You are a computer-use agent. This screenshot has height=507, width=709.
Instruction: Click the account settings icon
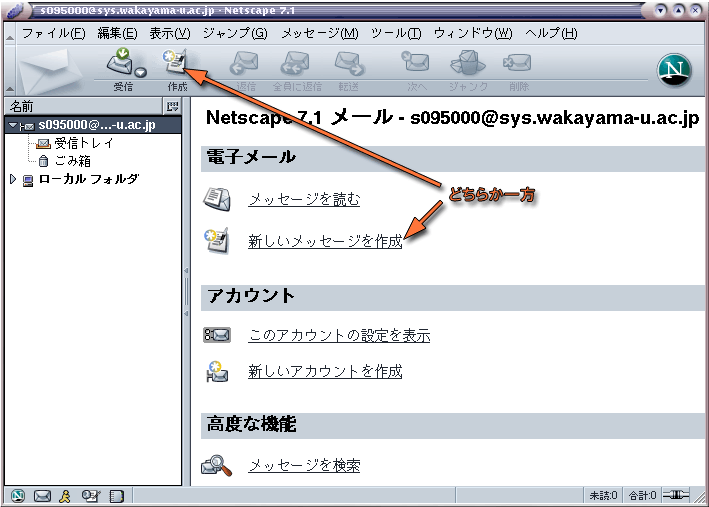(x=217, y=335)
